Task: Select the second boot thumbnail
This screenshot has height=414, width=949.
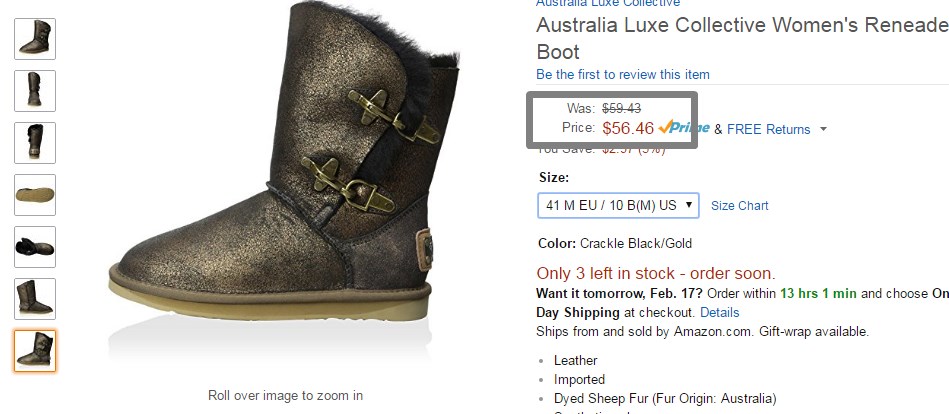Action: coord(35,91)
